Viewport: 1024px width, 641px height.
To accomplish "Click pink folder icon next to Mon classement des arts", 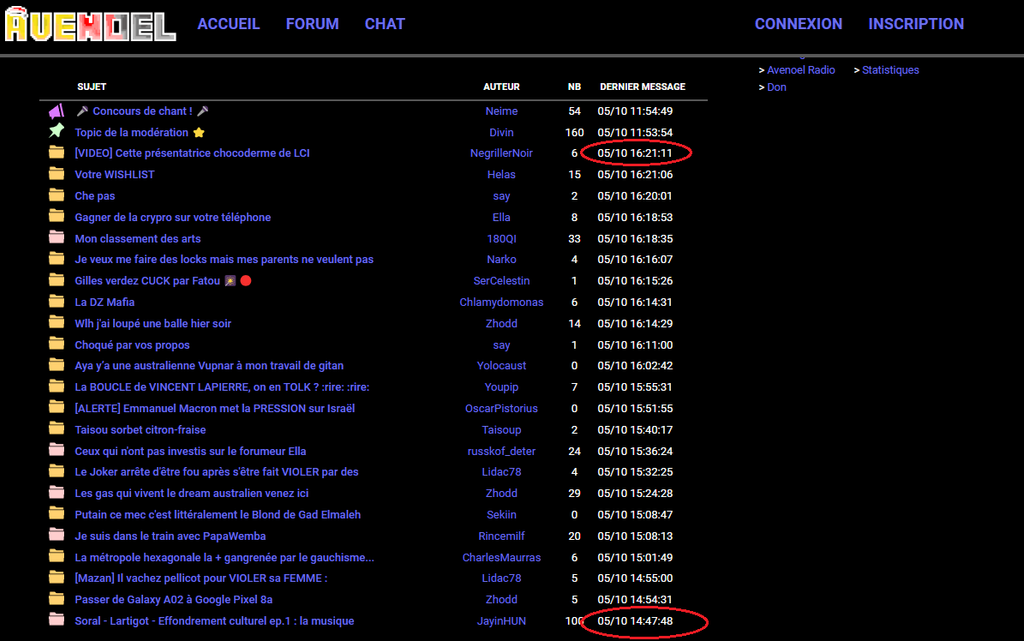I will coord(57,238).
